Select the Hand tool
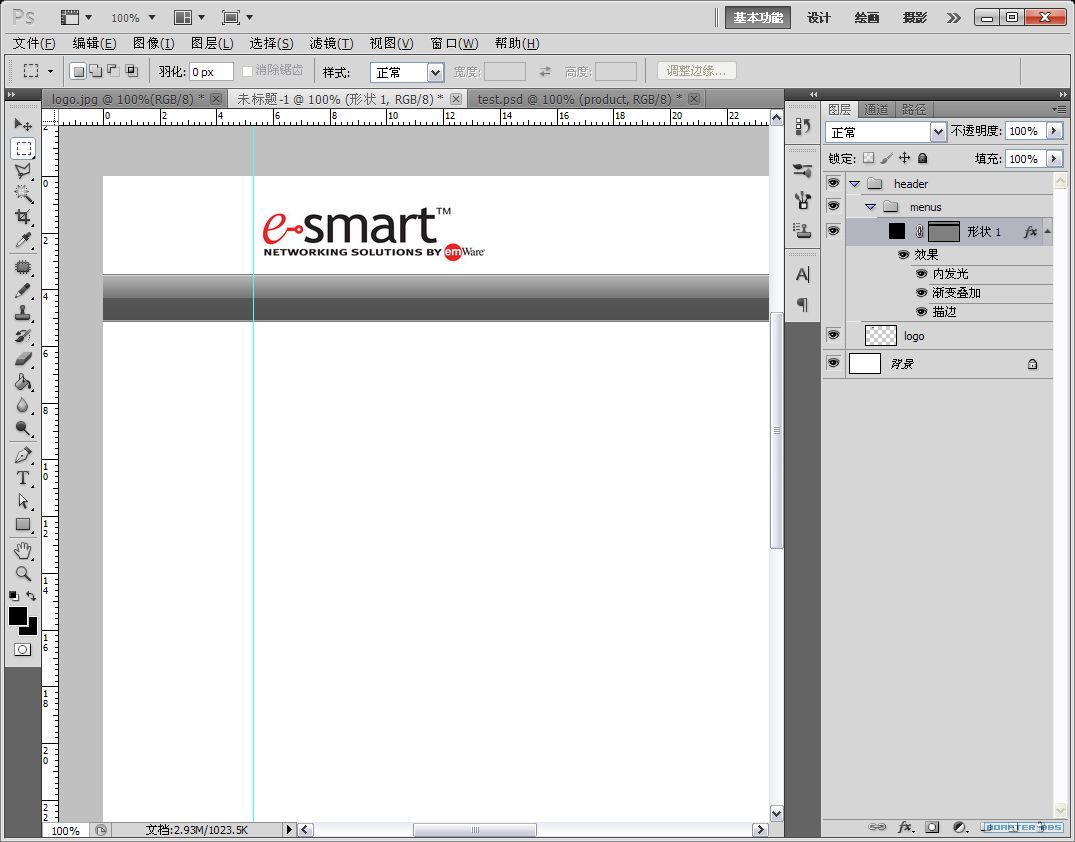The width and height of the screenshot is (1075, 842). point(23,551)
